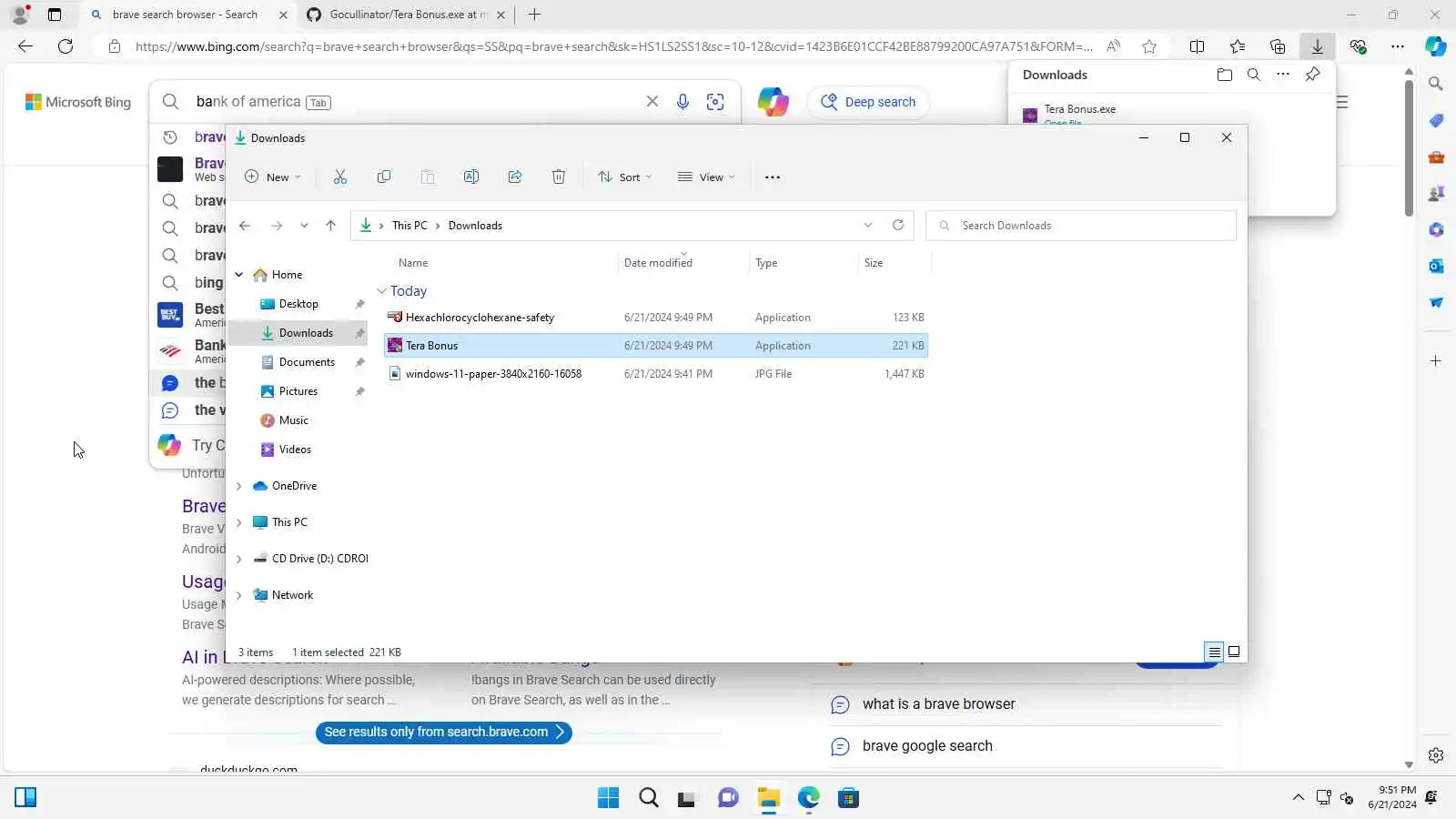Screen dimensions: 1456x819
Task: Navigate back in File Explorer
Action: coord(245,226)
